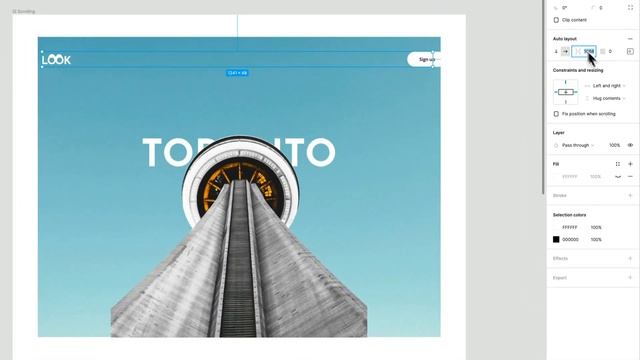
Task: Click the Export section label
Action: coord(560,278)
